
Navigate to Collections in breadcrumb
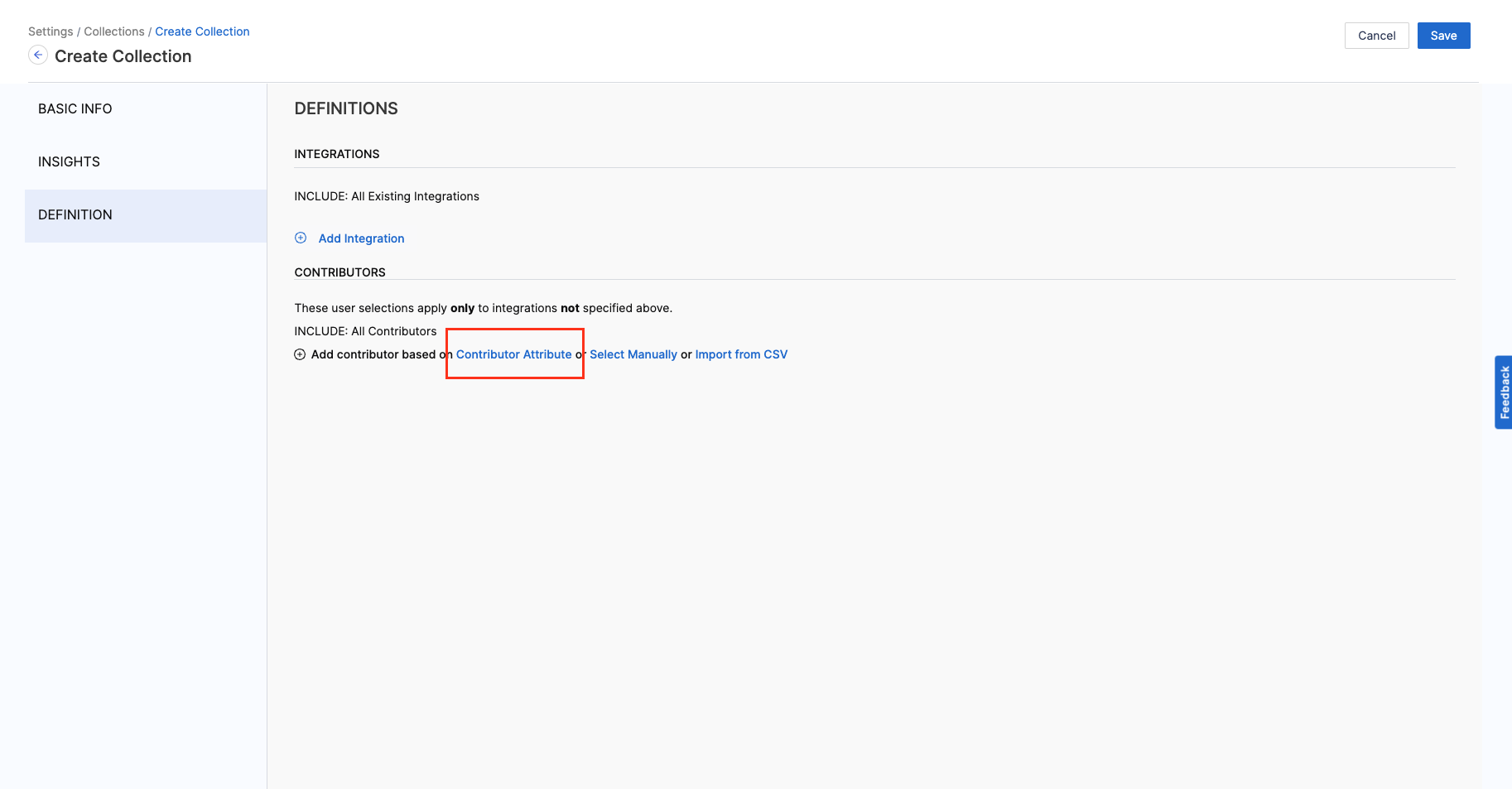[114, 31]
